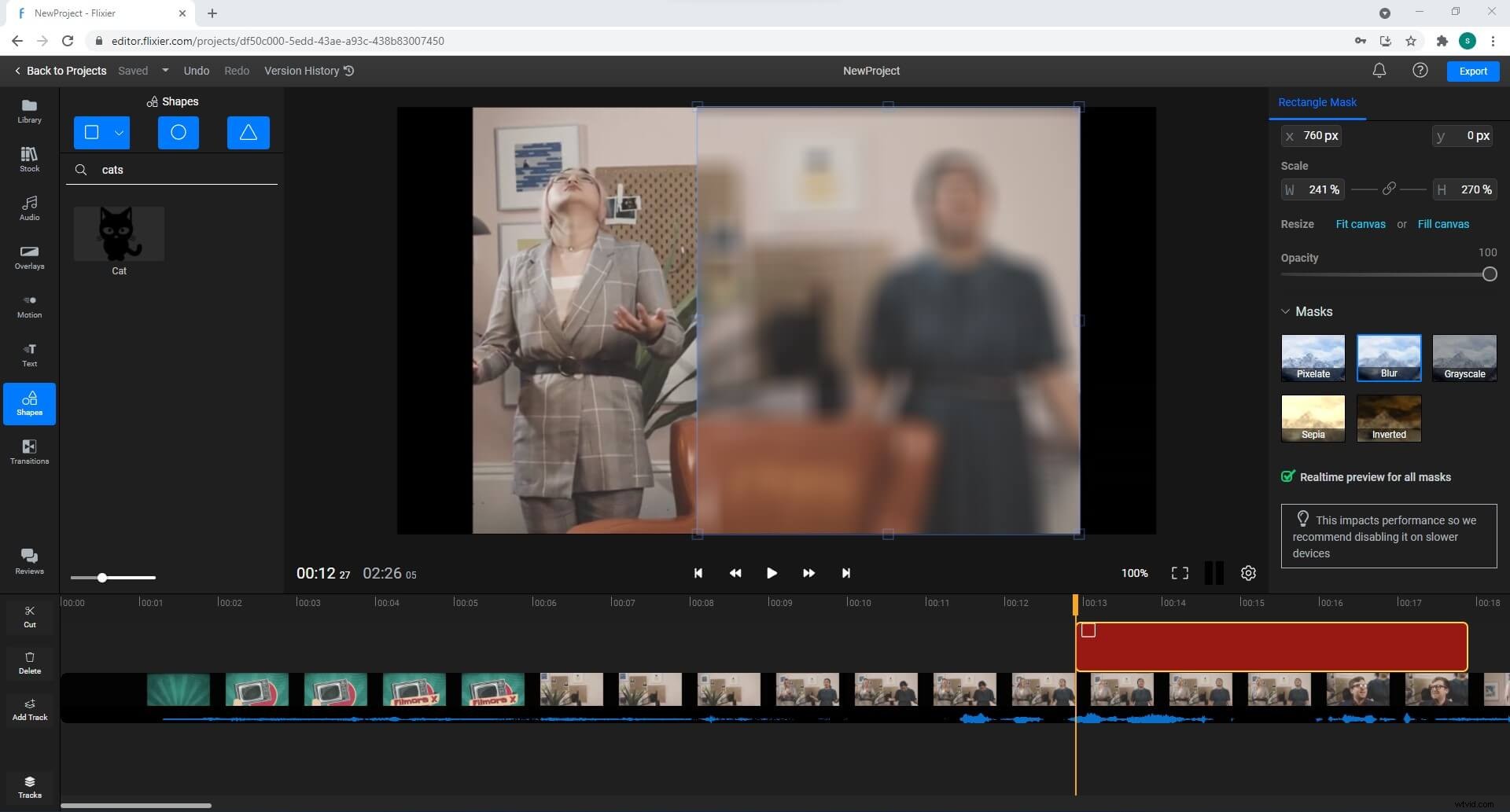Select the Cut tool in the sidebar

click(29, 616)
